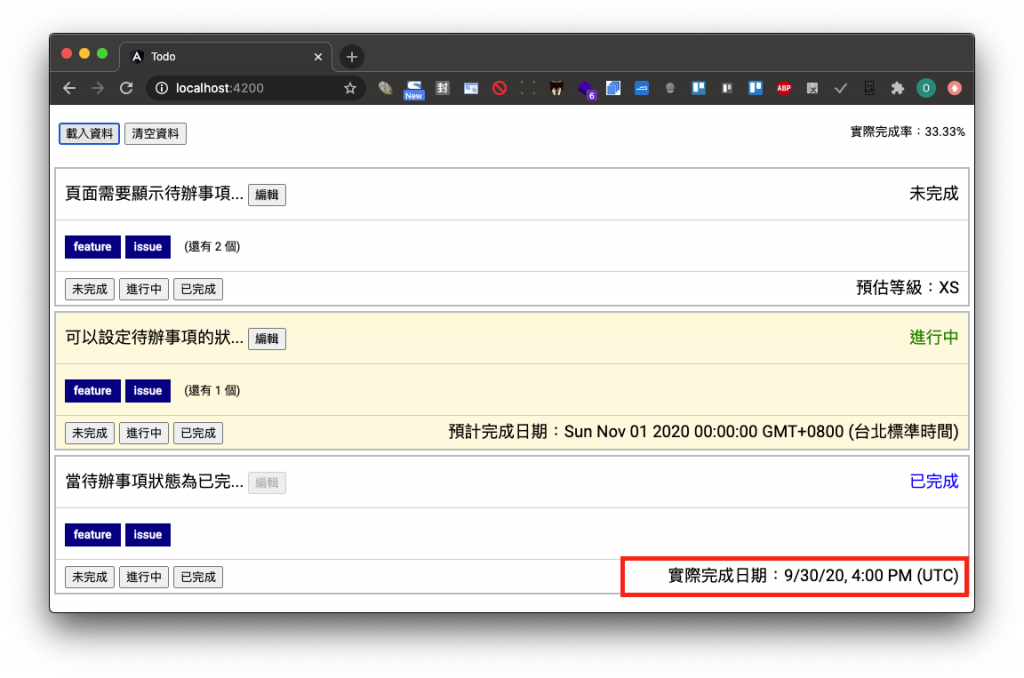The height and width of the screenshot is (678, 1024).
Task: Open the puzzle-piece Extensions menu
Action: (x=897, y=88)
